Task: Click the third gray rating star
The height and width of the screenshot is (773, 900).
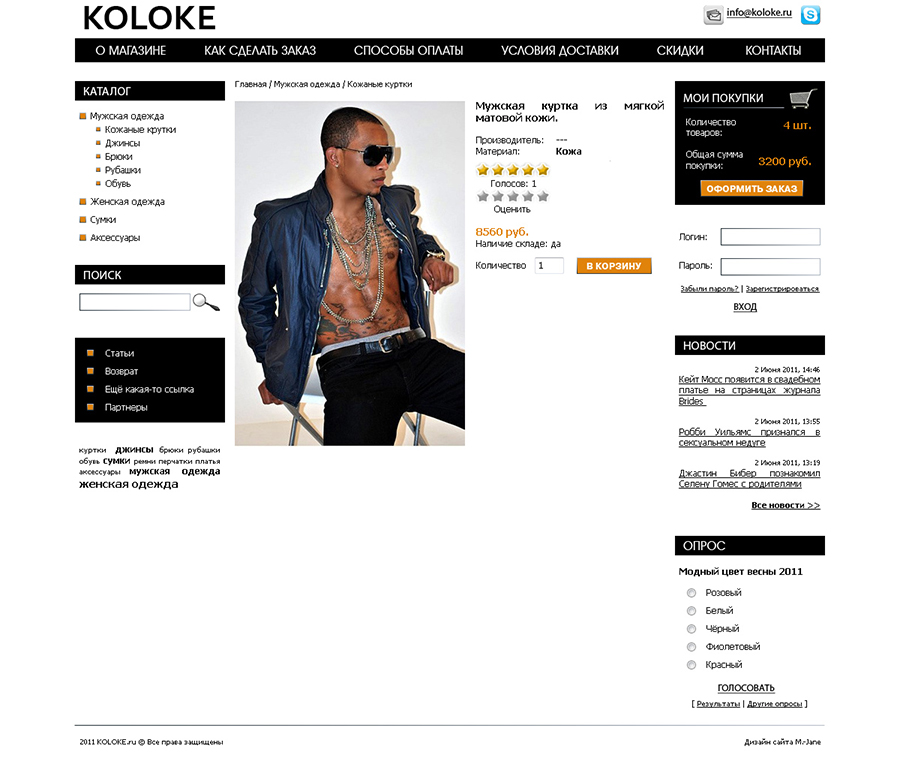Action: pyautogui.click(x=513, y=196)
